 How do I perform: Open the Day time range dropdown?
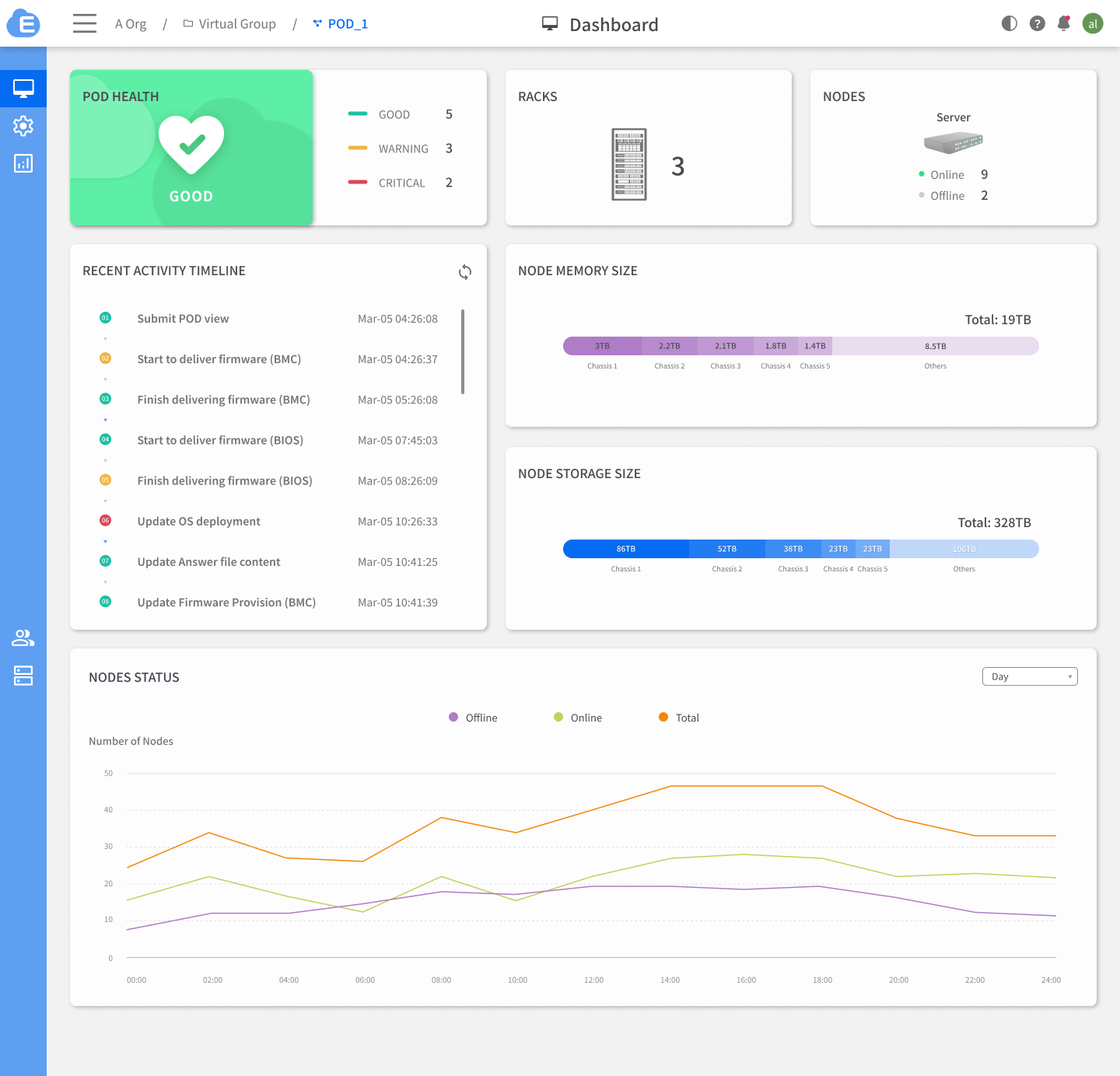click(x=1029, y=676)
